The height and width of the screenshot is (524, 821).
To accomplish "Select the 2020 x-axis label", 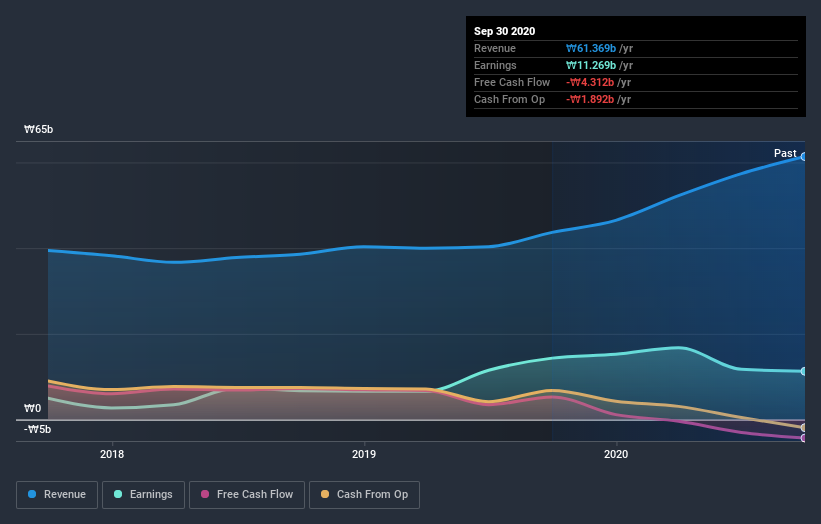I will tap(616, 454).
